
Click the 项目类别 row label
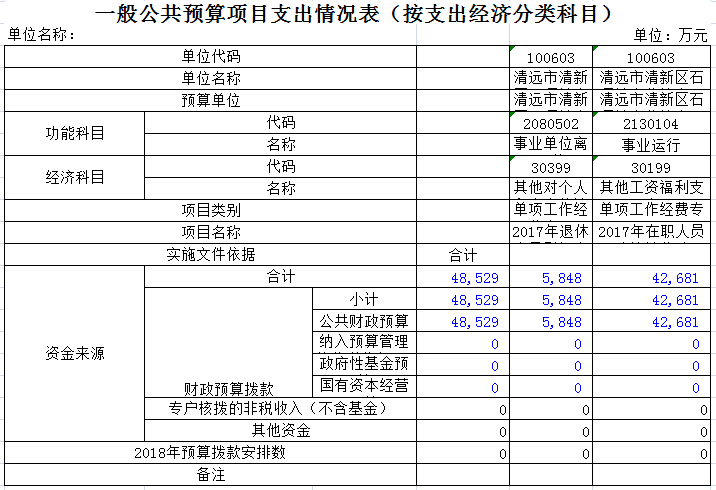[210, 210]
